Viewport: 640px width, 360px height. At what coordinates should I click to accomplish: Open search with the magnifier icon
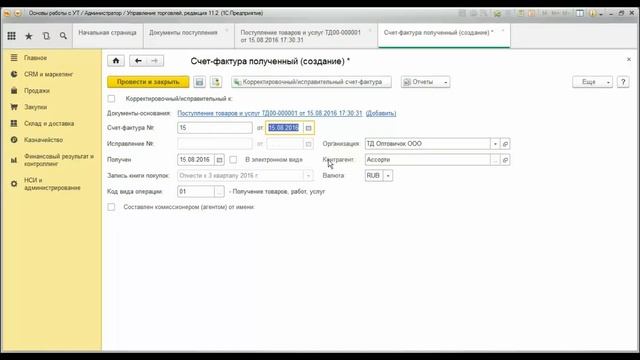click(x=63, y=36)
